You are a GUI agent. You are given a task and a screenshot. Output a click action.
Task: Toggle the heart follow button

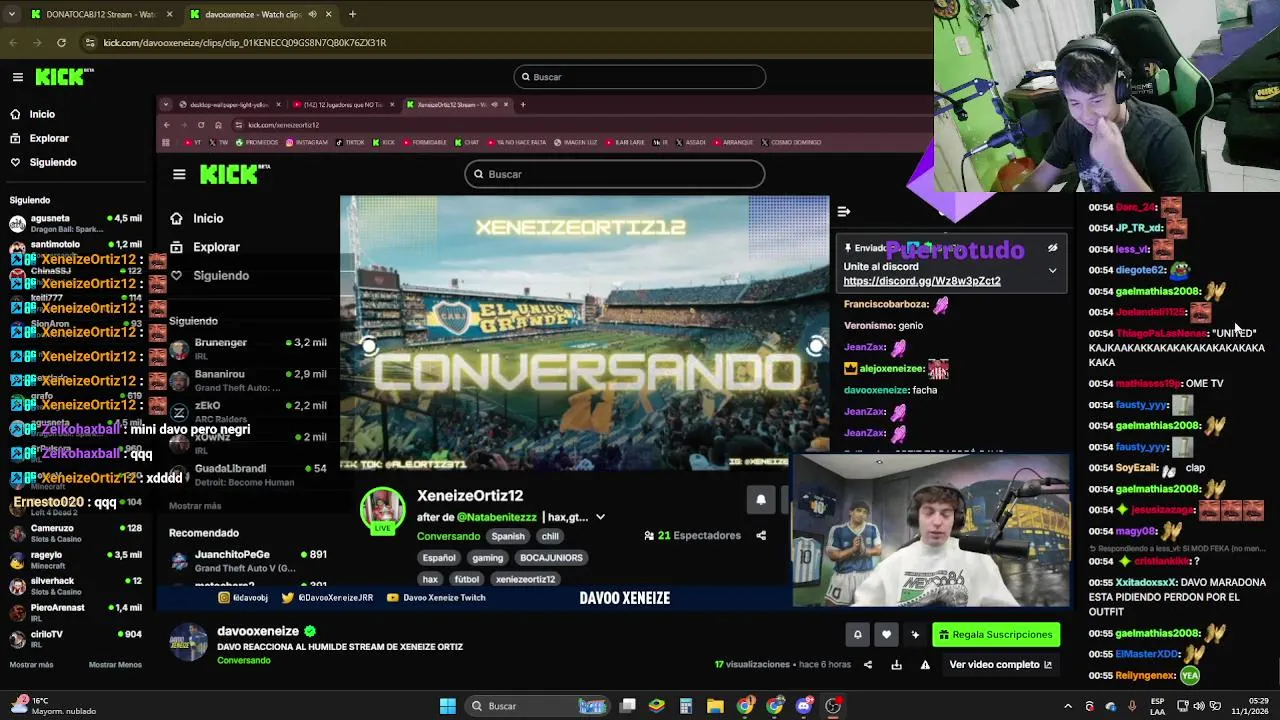click(x=886, y=635)
